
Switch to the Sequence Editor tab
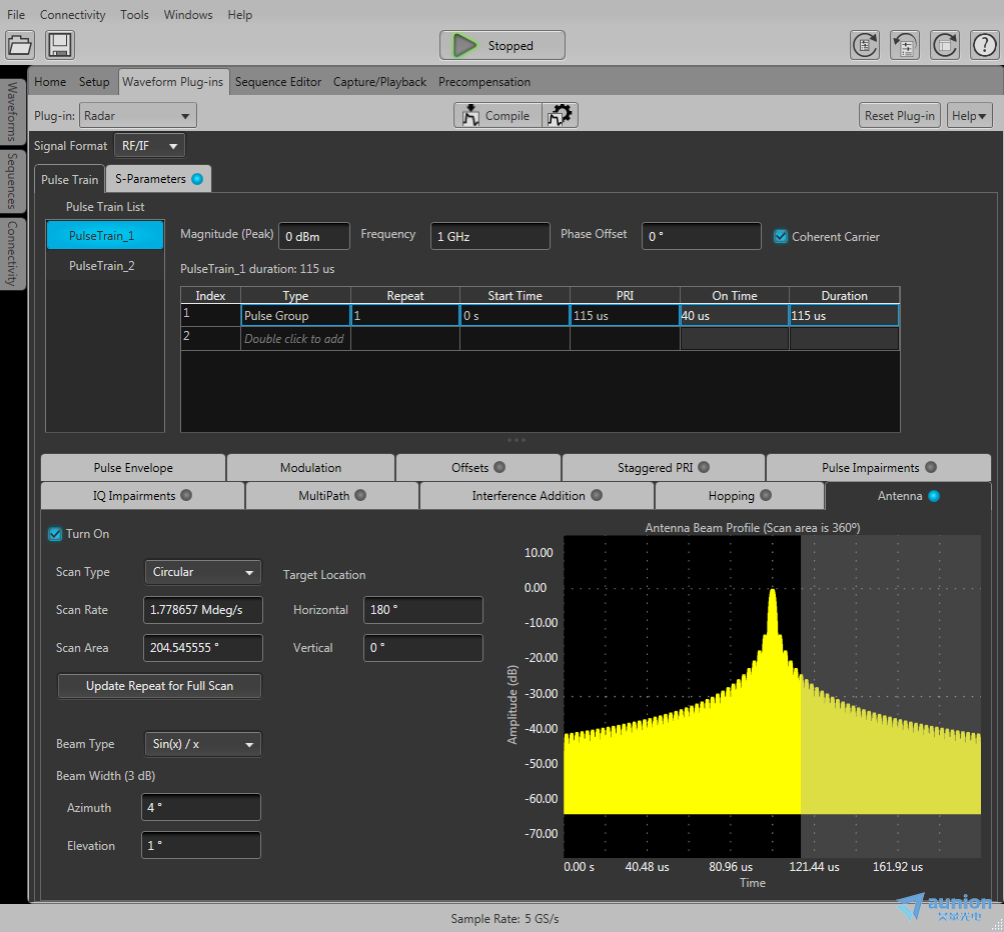click(278, 82)
